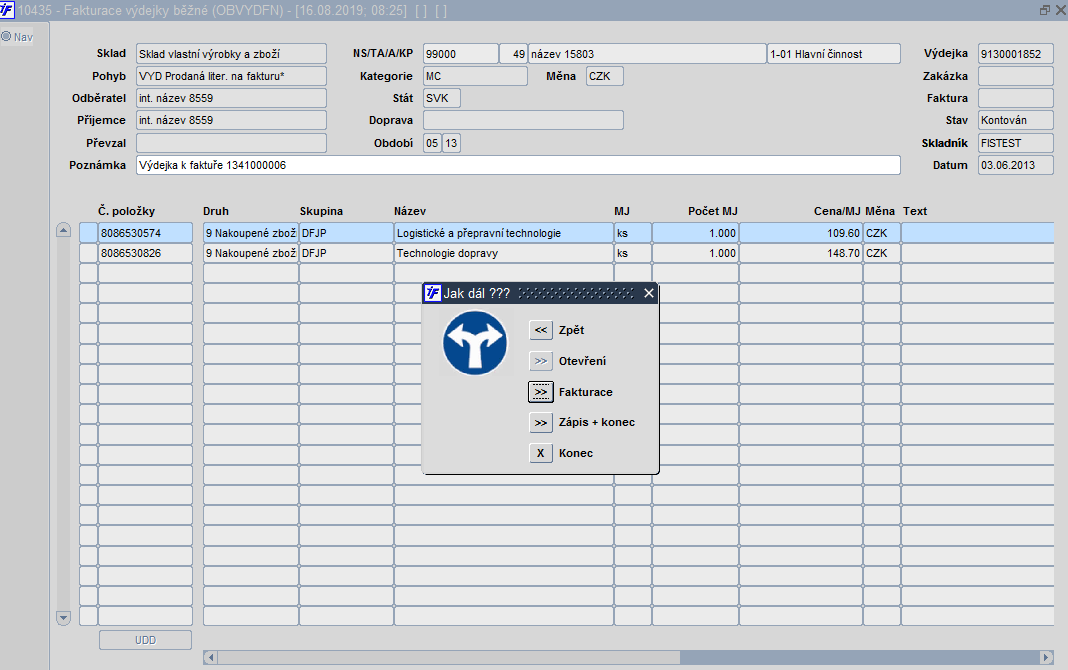Click the Stát field SVK

pyautogui.click(x=441, y=98)
